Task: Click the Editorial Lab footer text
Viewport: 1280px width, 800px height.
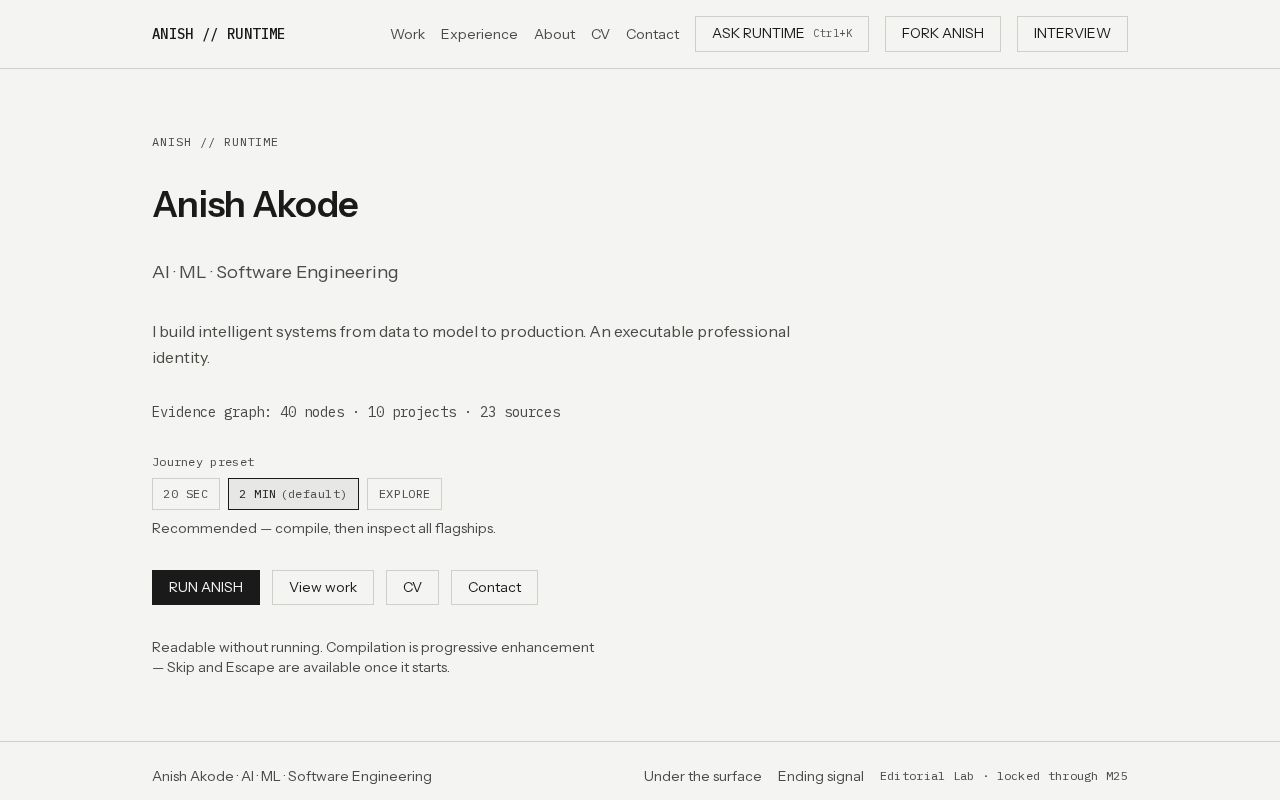Action: point(1004,776)
